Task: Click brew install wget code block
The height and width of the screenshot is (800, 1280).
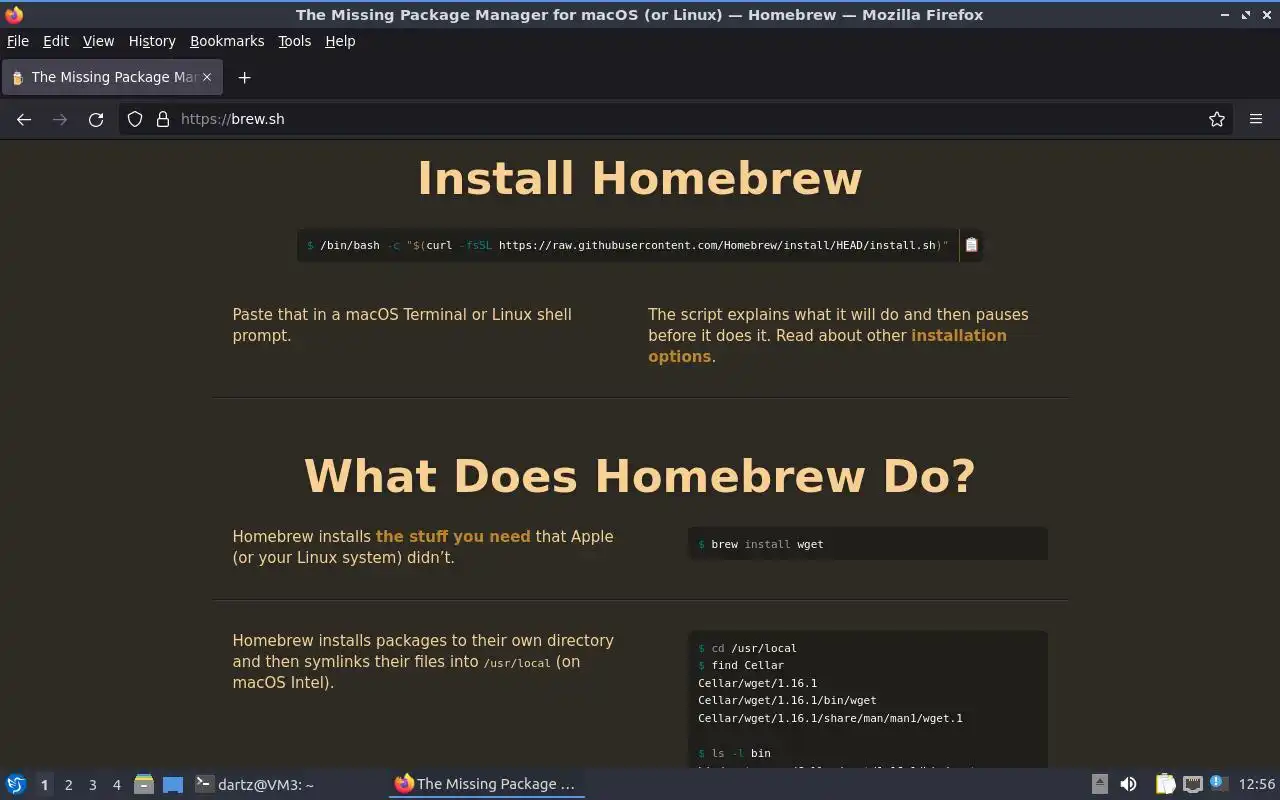Action: 868,544
